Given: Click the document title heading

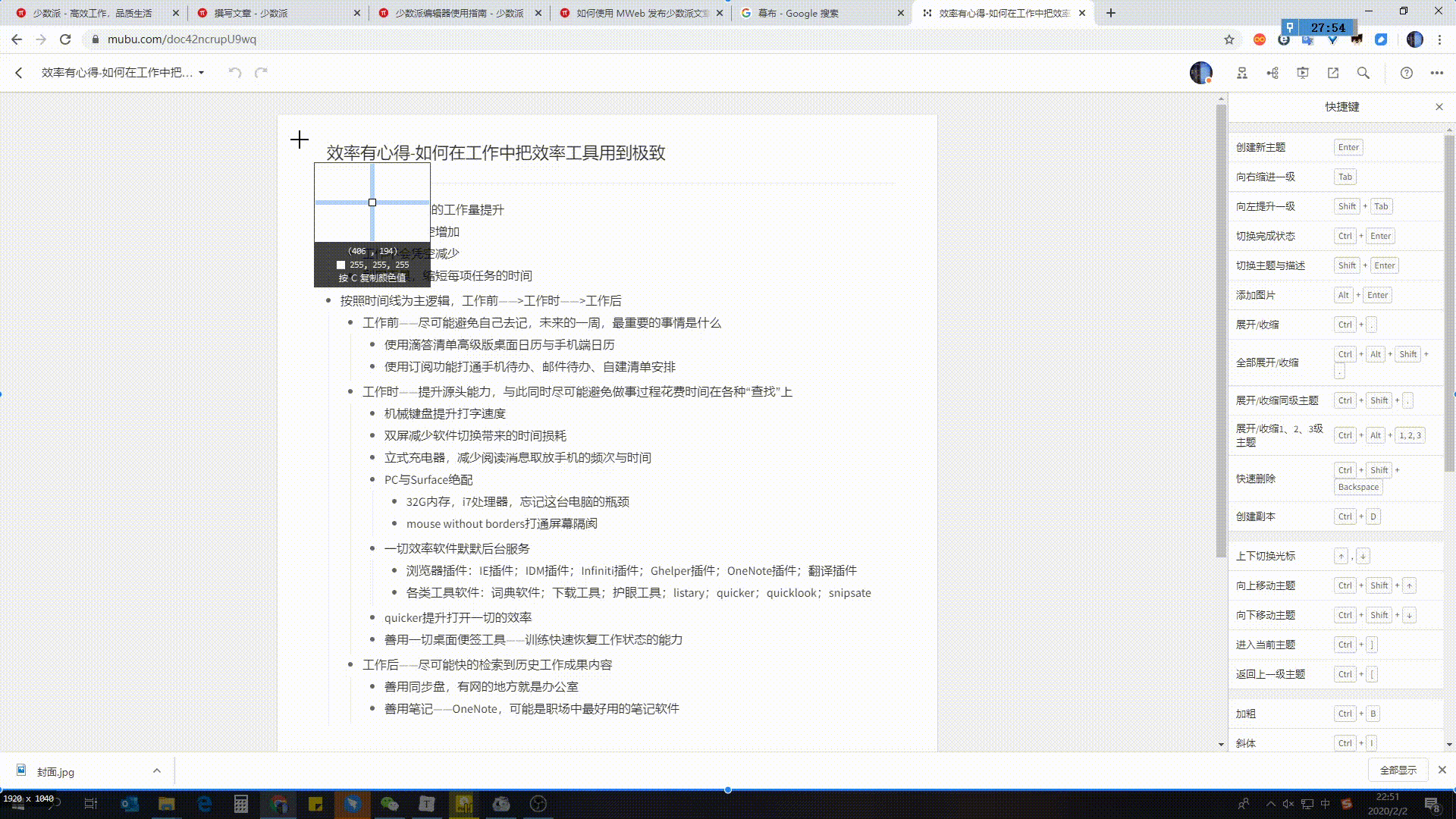Looking at the screenshot, I should pyautogui.click(x=496, y=152).
